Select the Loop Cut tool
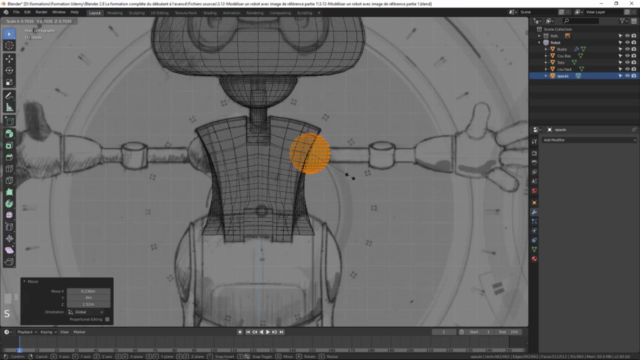This screenshot has width=640, height=360. tap(9, 169)
